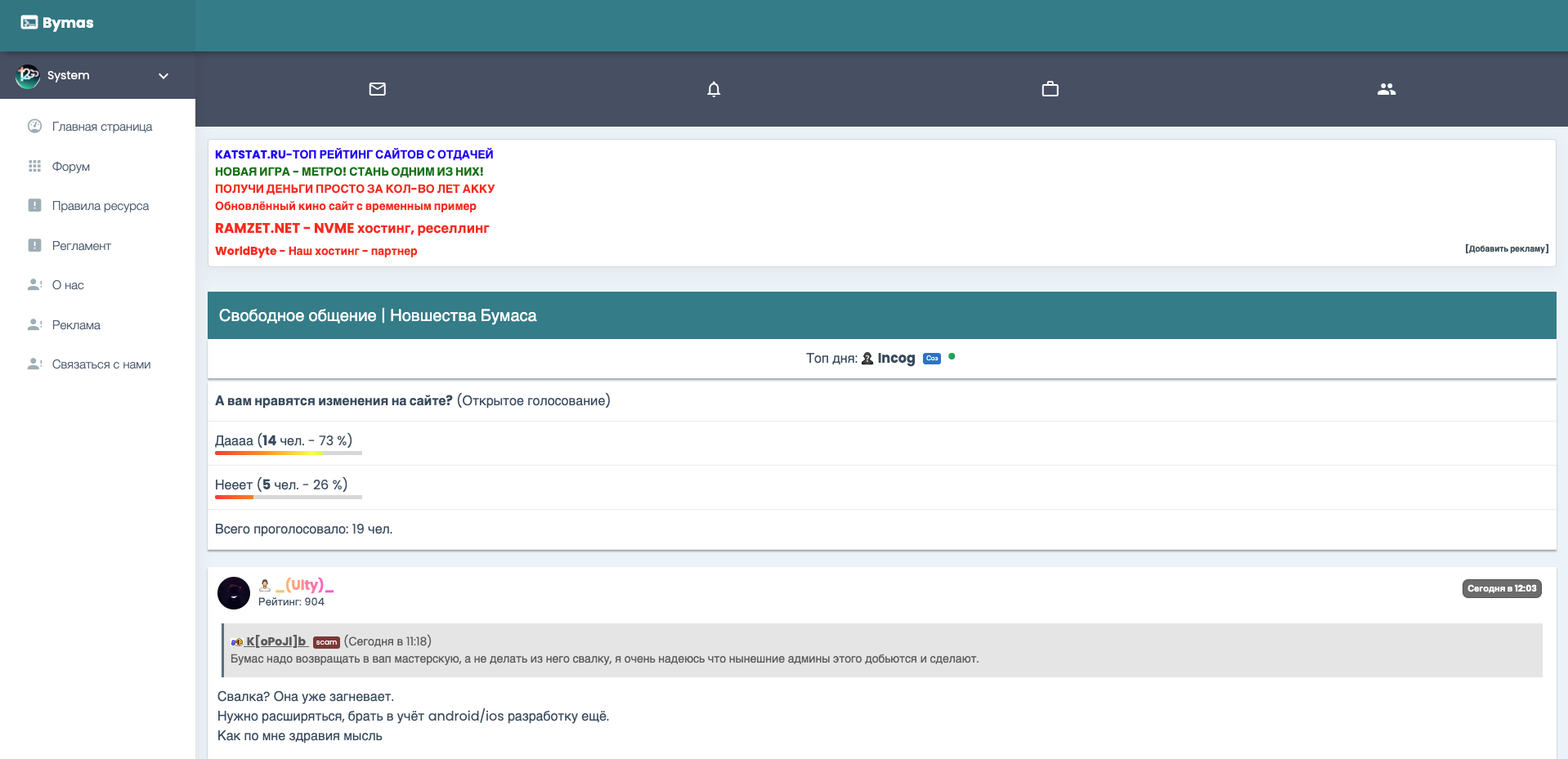
Task: Open the briefcase icon in toolbar
Action: (x=1050, y=89)
